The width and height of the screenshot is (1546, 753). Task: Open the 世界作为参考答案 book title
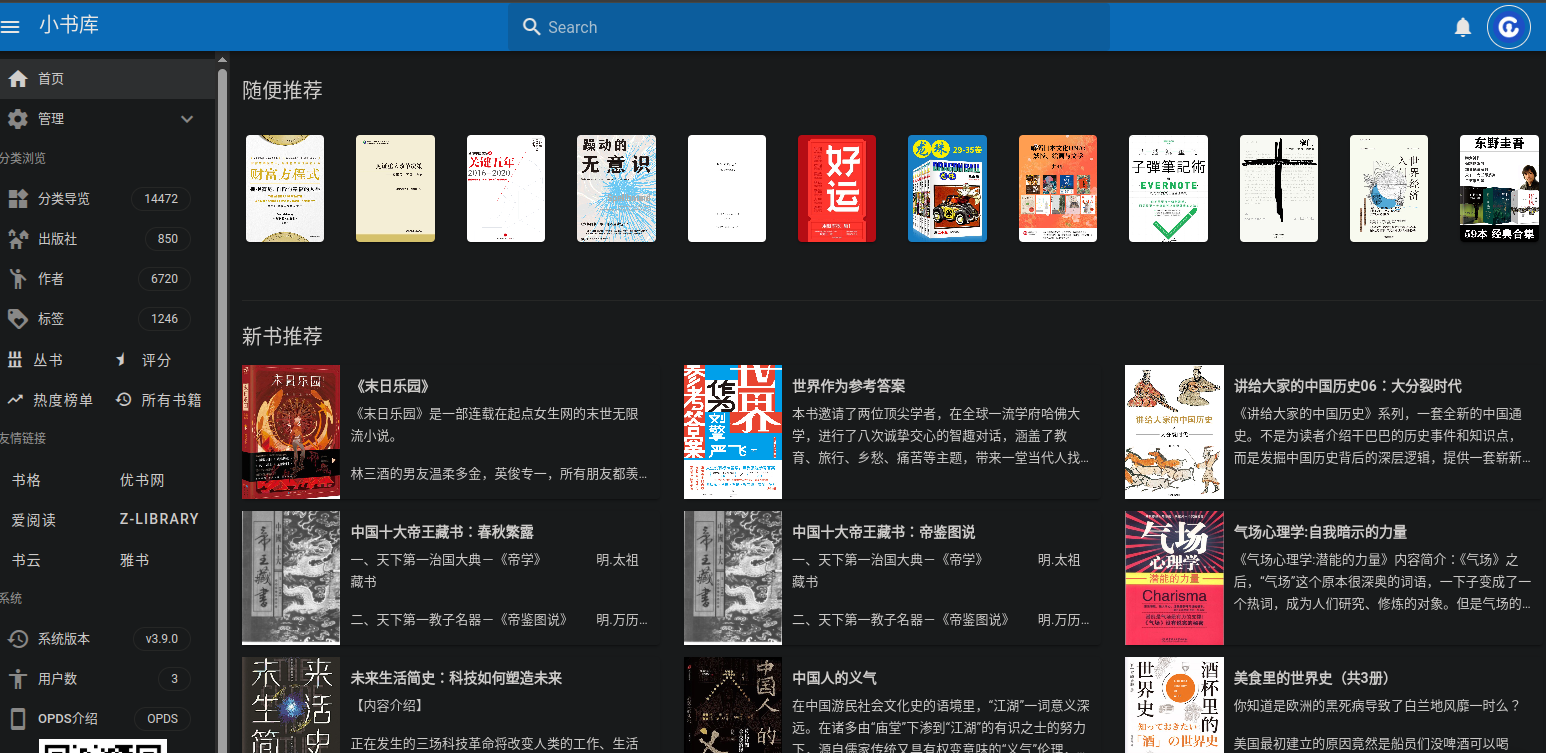click(x=849, y=386)
